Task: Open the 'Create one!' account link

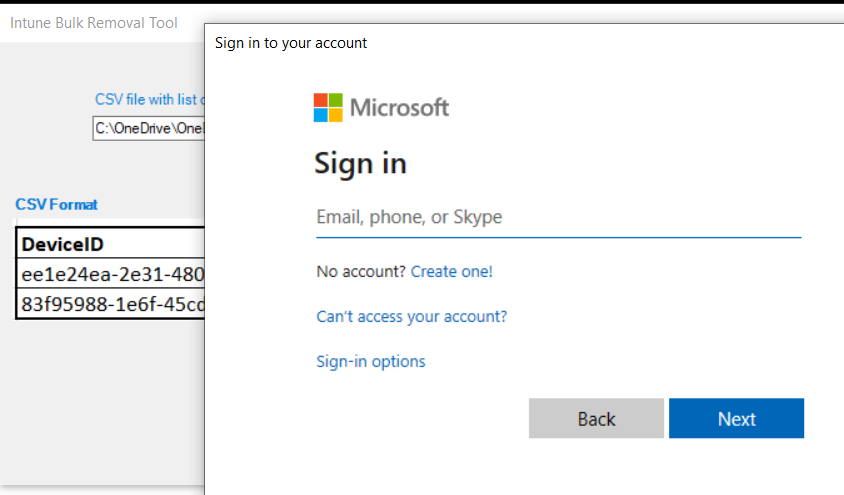Action: pos(451,271)
